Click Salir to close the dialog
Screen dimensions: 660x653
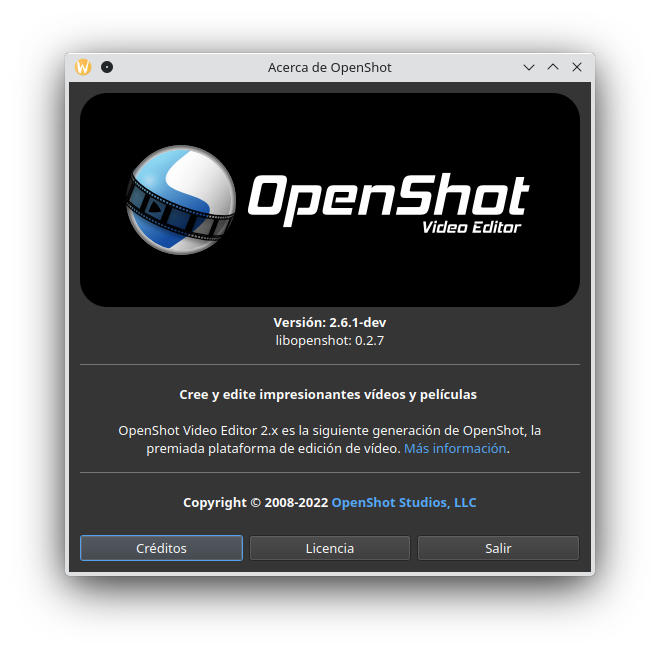tap(498, 548)
